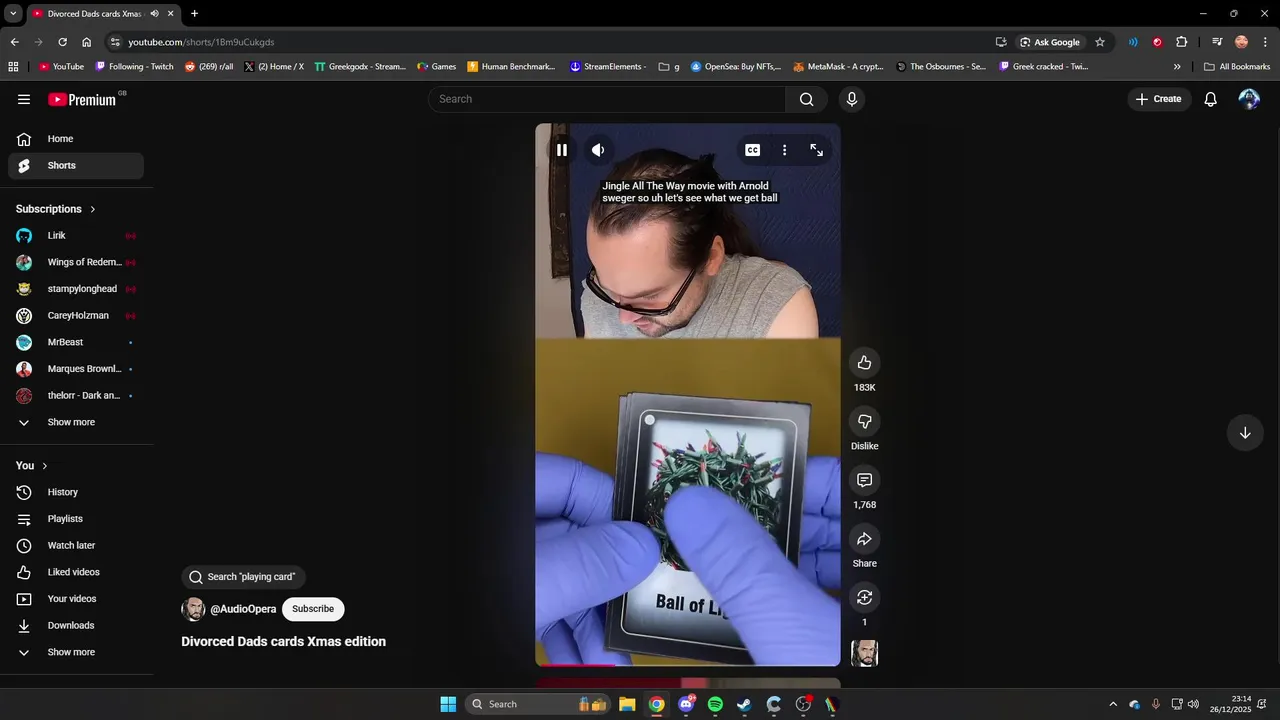Open Your videos in sidebar
The width and height of the screenshot is (1280, 720).
coord(76,599)
